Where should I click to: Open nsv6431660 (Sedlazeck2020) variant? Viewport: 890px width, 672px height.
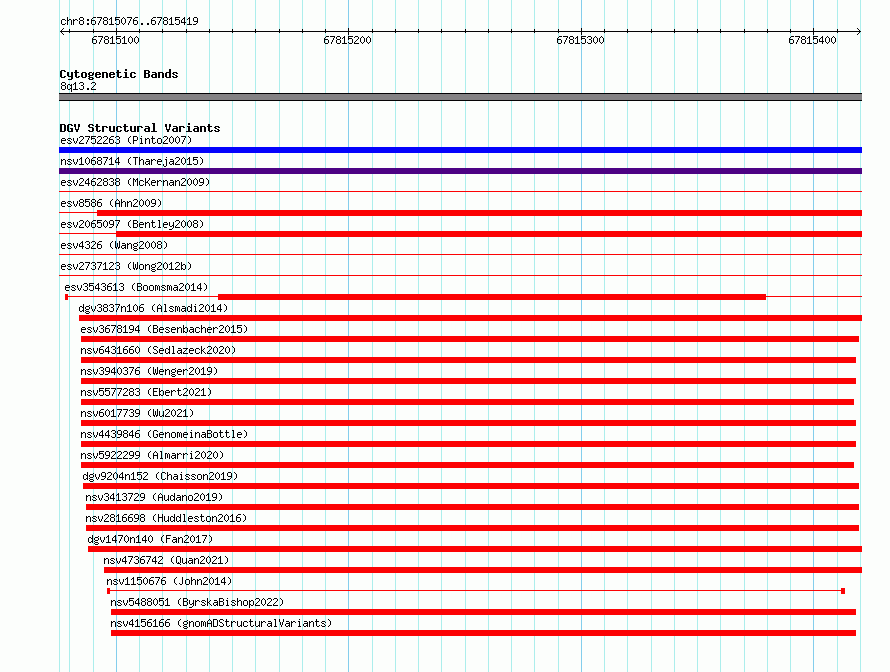[158, 350]
